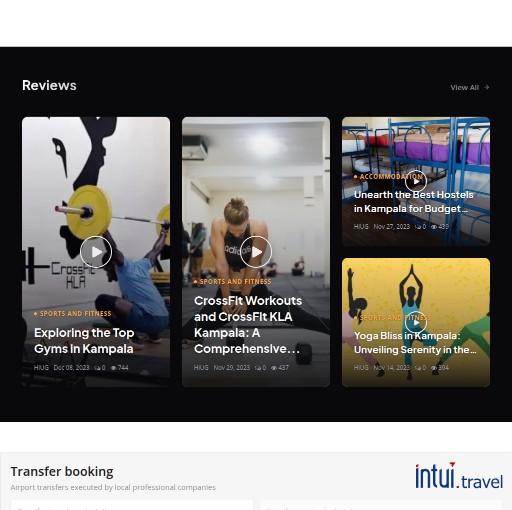
Task: Click Airport transfers executed by local companies text
Action: 113,487
